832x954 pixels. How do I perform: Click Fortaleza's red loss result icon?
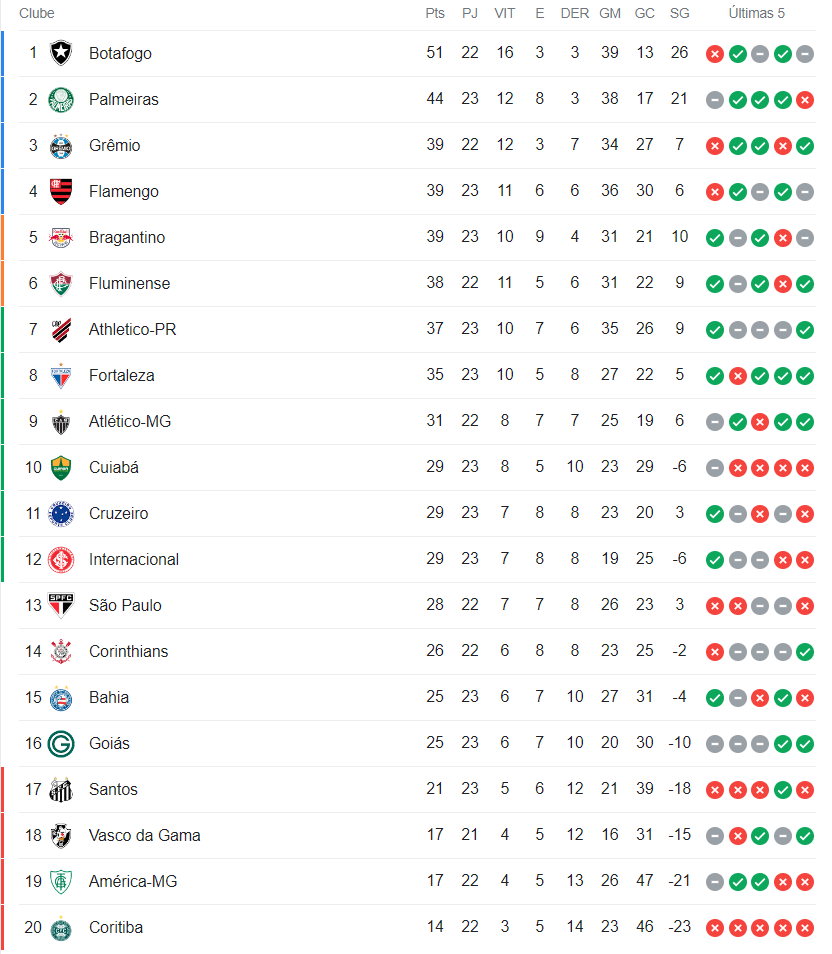pyautogui.click(x=737, y=376)
